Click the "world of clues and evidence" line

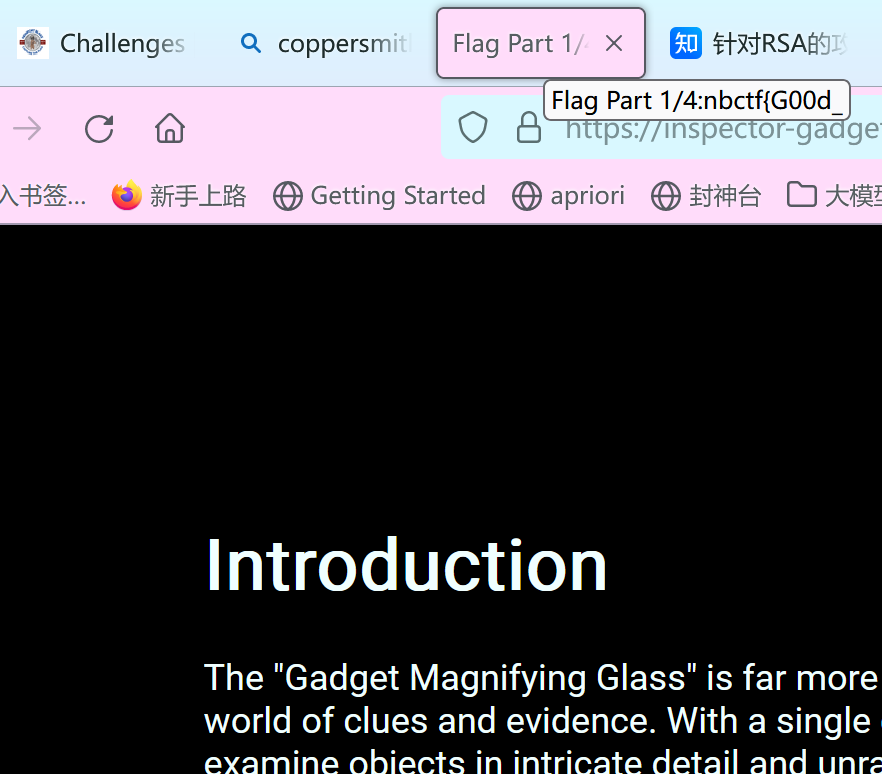coord(430,721)
